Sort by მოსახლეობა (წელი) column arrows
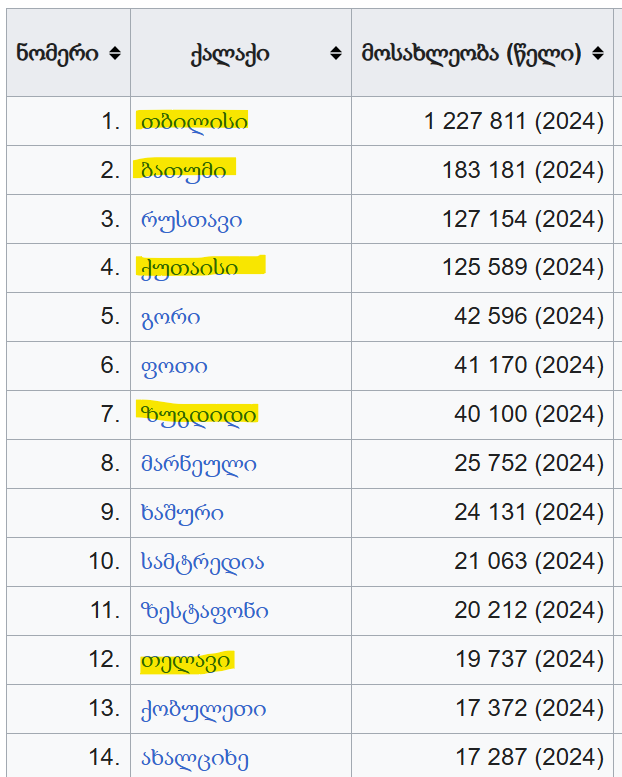 (x=598, y=54)
